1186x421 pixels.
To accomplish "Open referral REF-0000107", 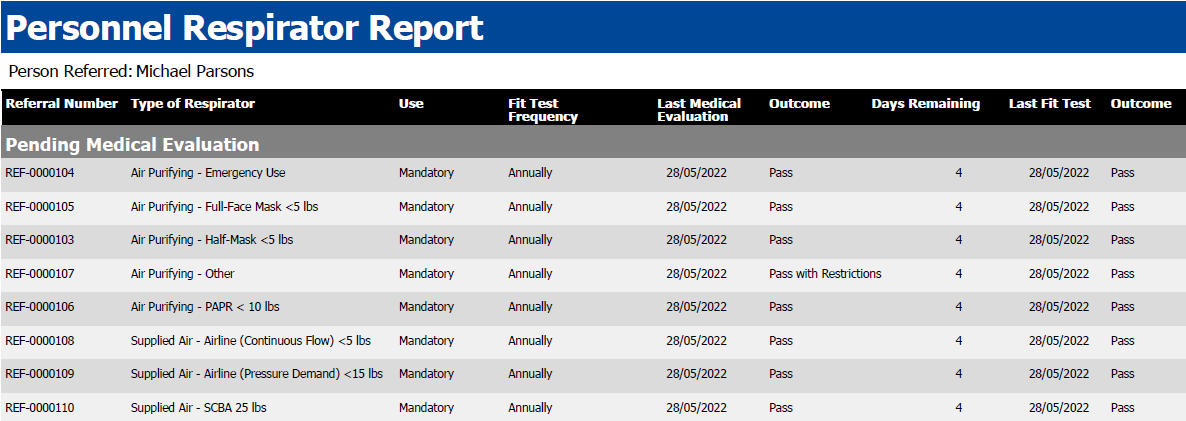I will click(40, 274).
